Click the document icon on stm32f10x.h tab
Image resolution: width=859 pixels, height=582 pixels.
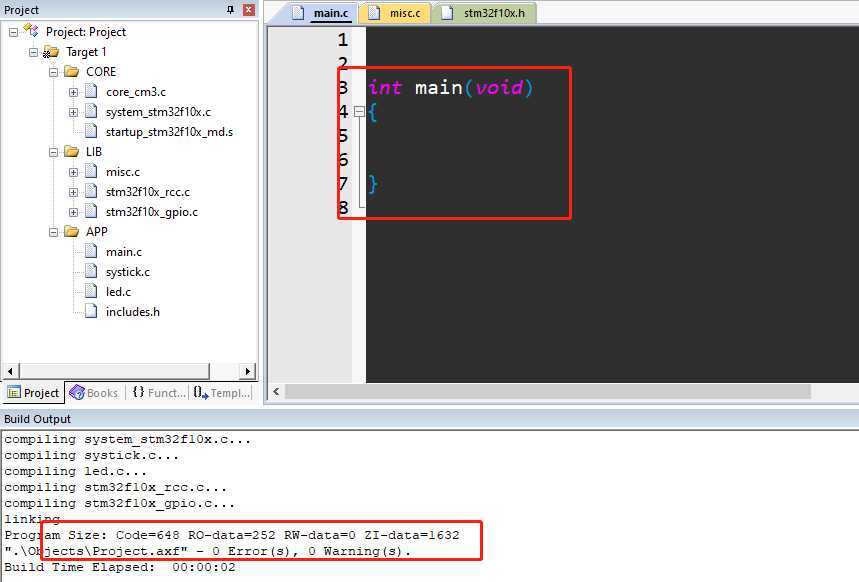(447, 13)
